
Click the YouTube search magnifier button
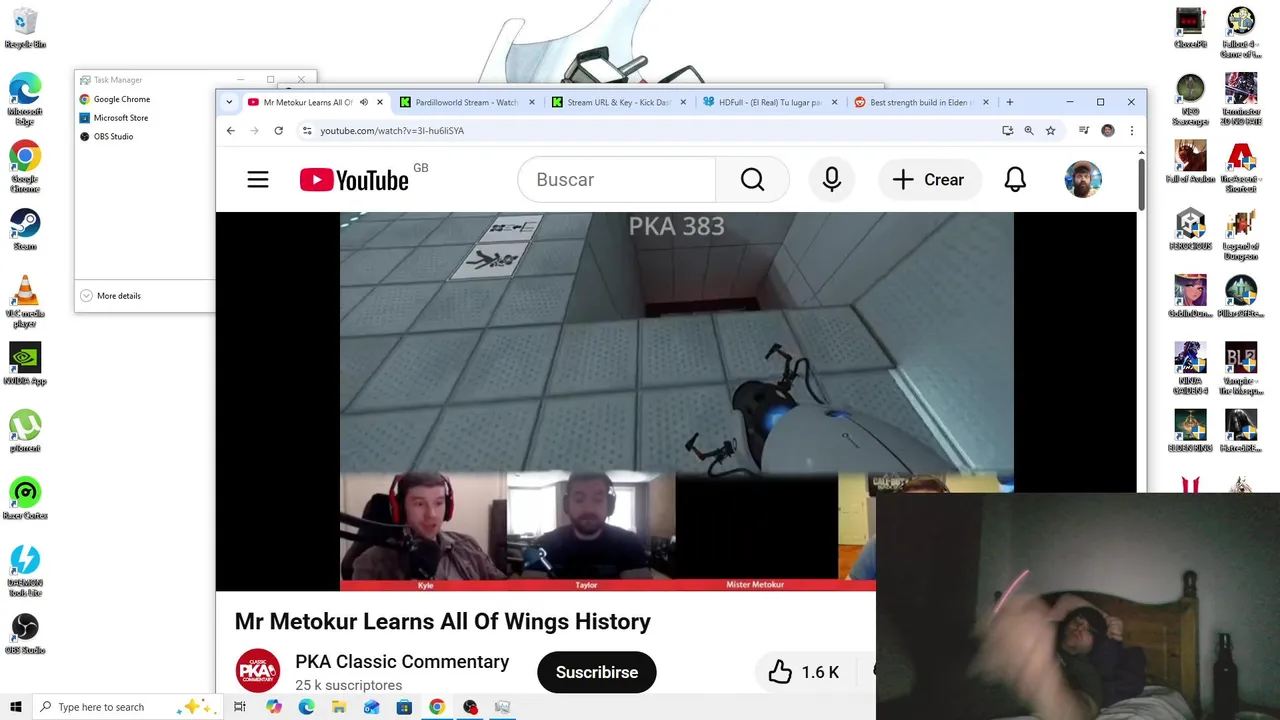click(752, 180)
